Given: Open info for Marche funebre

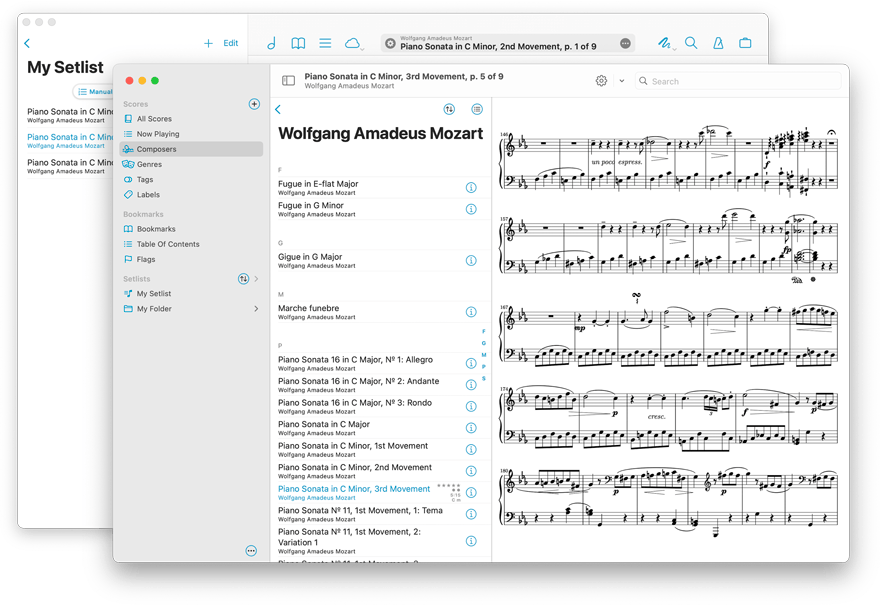Looking at the screenshot, I should pos(471,312).
